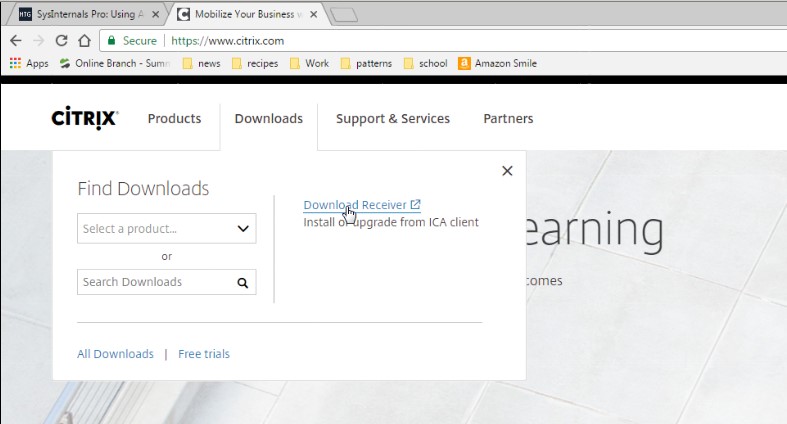Expand the Select a product dropdown
Image resolution: width=787 pixels, height=424 pixels.
pyautogui.click(x=167, y=229)
